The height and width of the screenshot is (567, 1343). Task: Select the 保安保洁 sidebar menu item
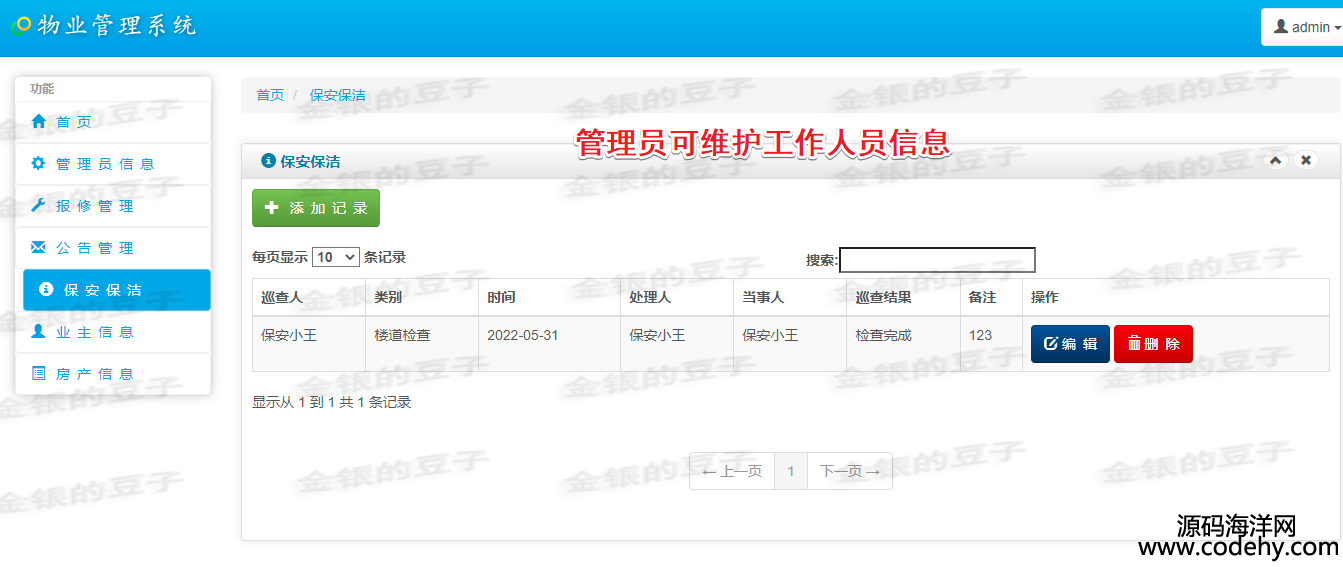point(116,290)
